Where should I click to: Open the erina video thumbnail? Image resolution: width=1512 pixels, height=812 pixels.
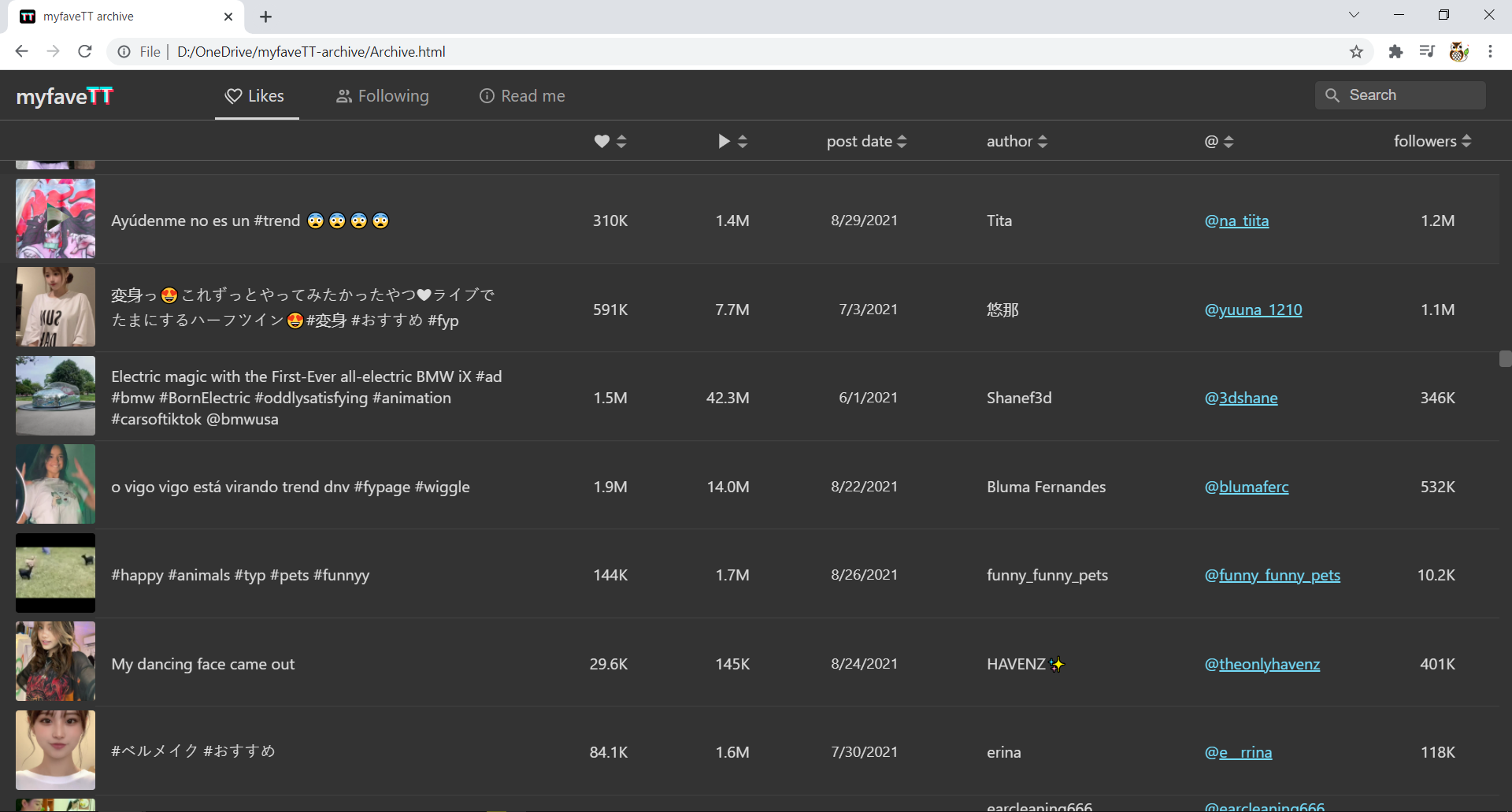[55, 750]
